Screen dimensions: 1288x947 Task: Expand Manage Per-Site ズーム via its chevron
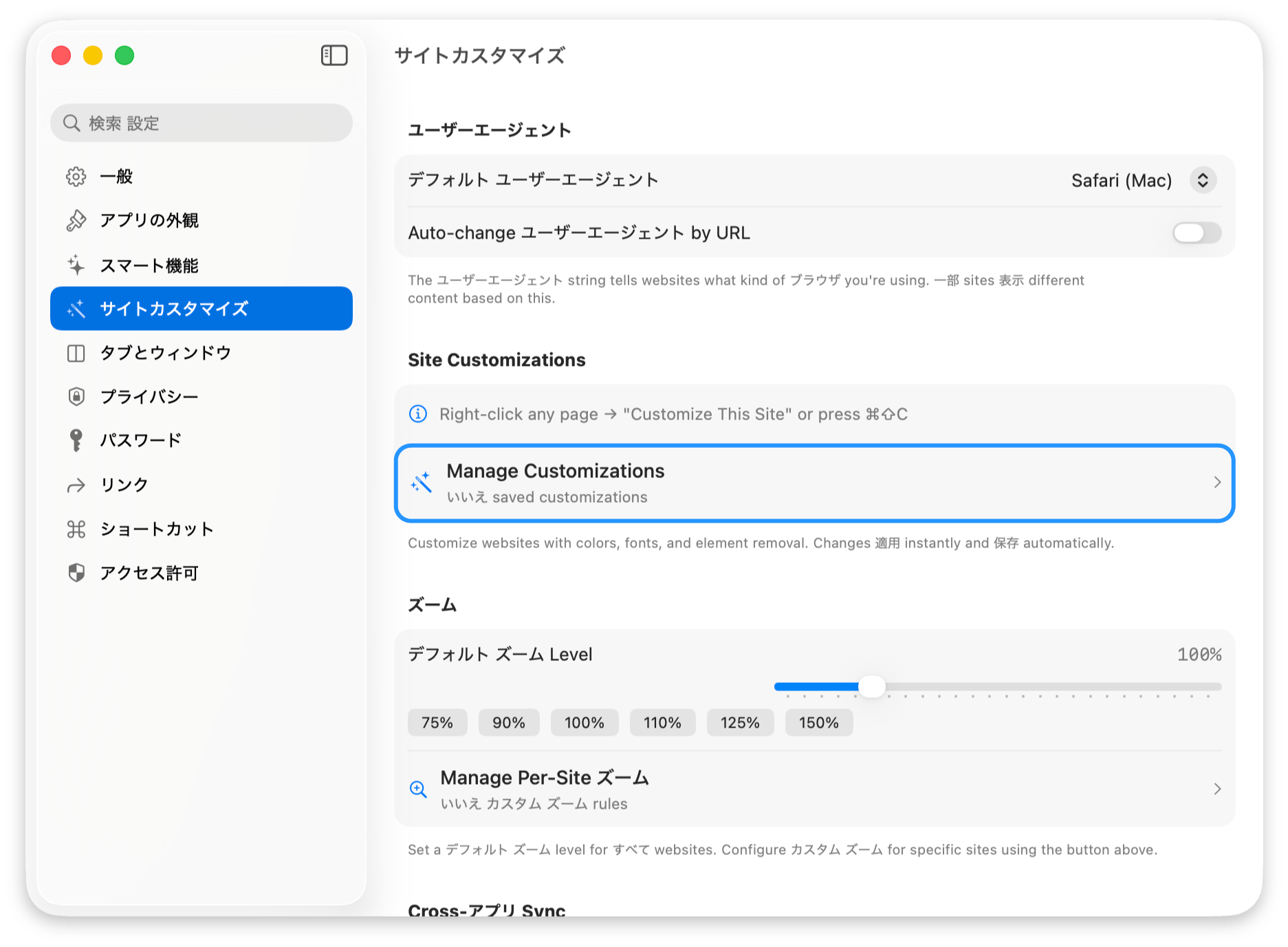[1216, 789]
